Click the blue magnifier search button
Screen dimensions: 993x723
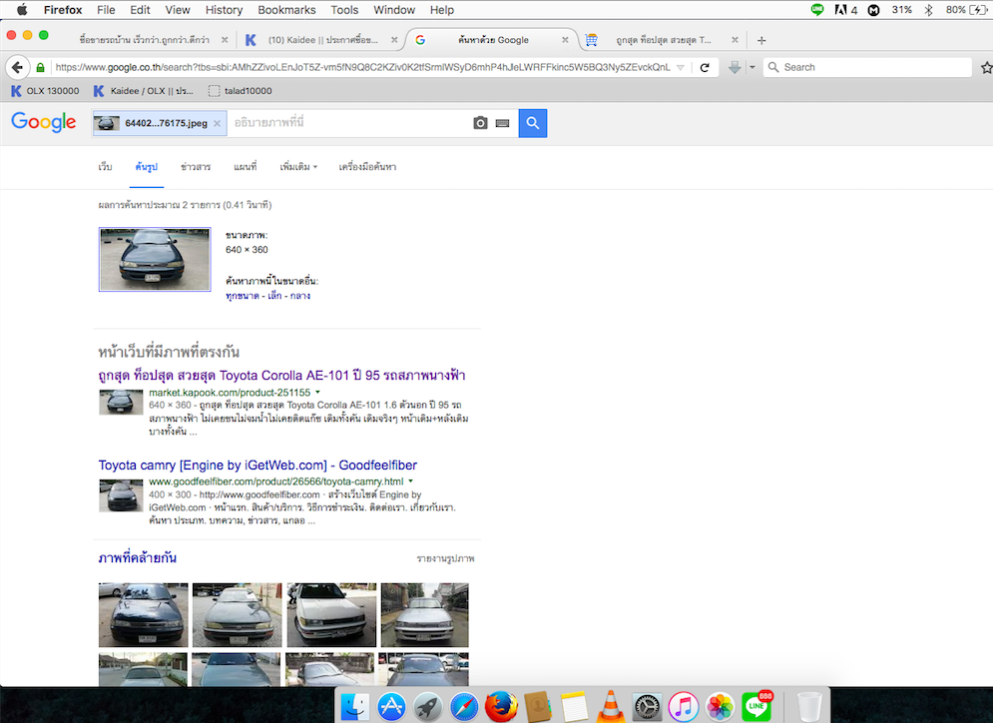point(533,123)
